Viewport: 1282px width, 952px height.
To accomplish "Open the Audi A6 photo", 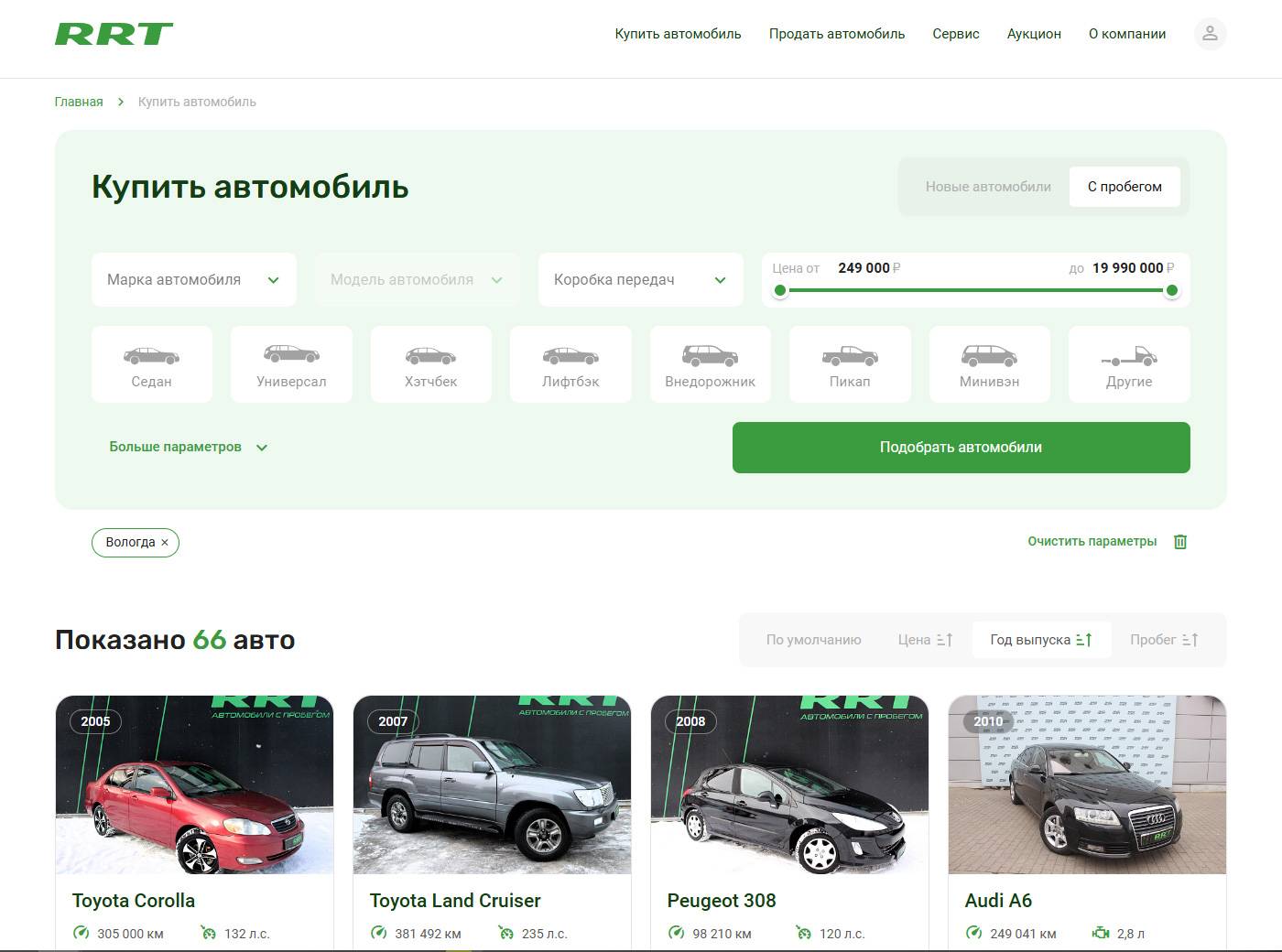I will coord(1087,785).
